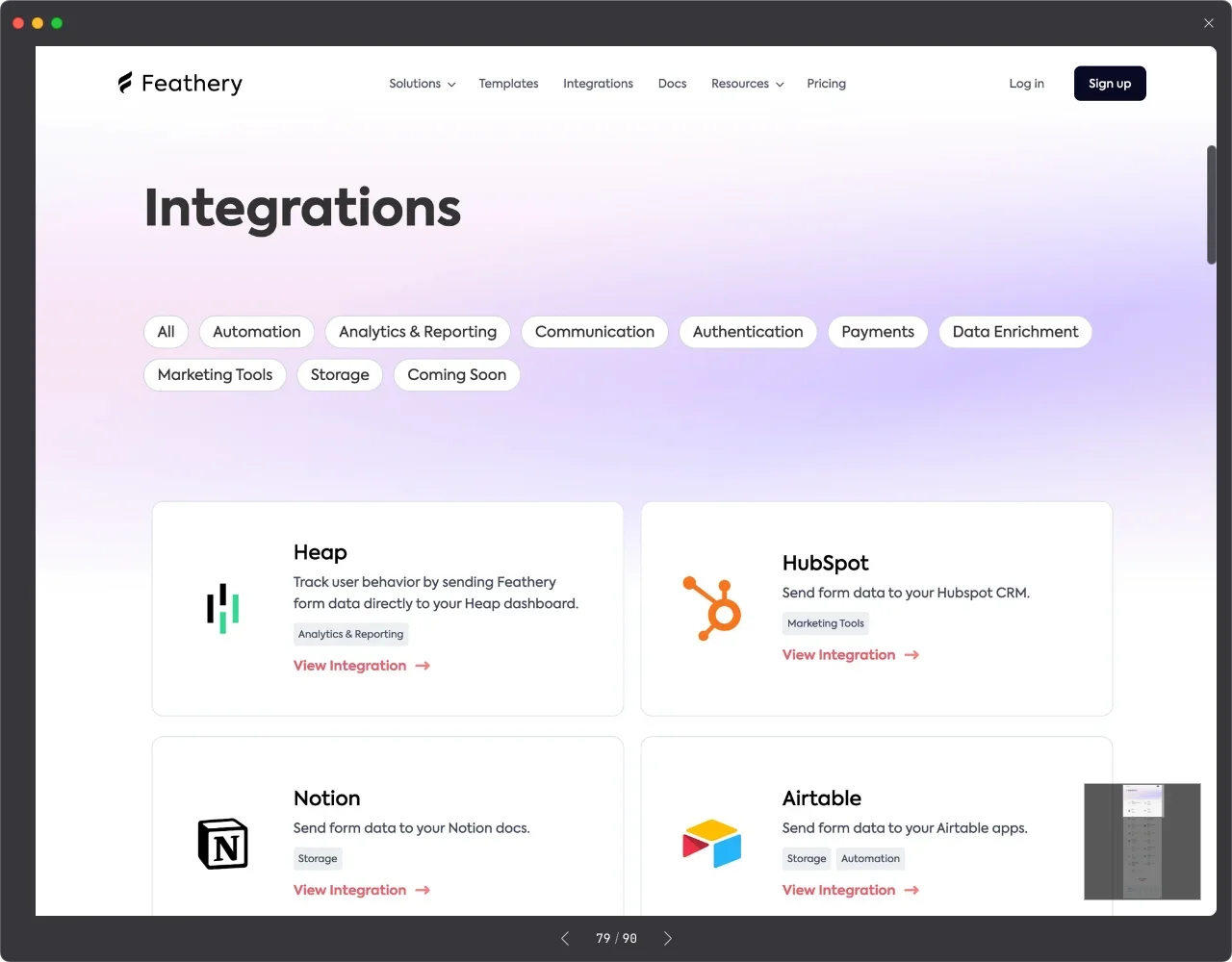Viewport: 1232px width, 962px height.
Task: Click the page scrollbar thumb
Action: coord(1211,204)
